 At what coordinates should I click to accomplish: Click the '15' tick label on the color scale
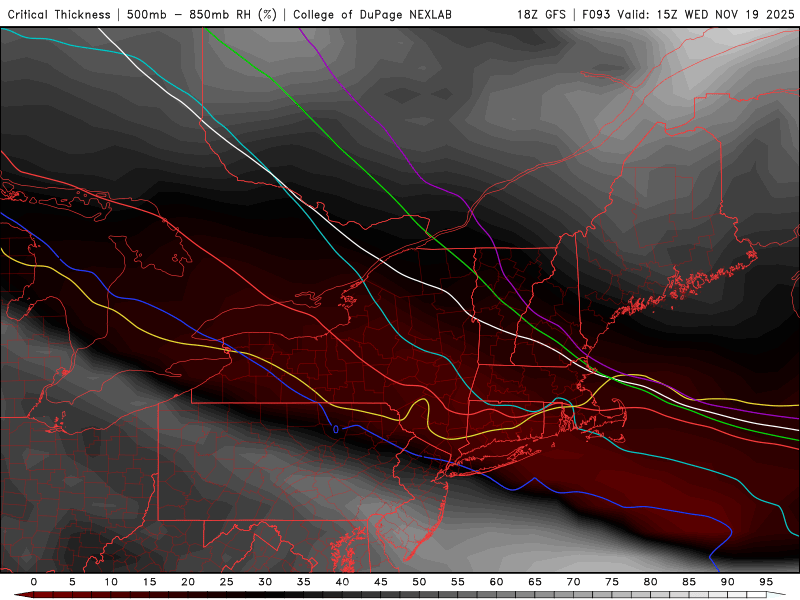149,582
